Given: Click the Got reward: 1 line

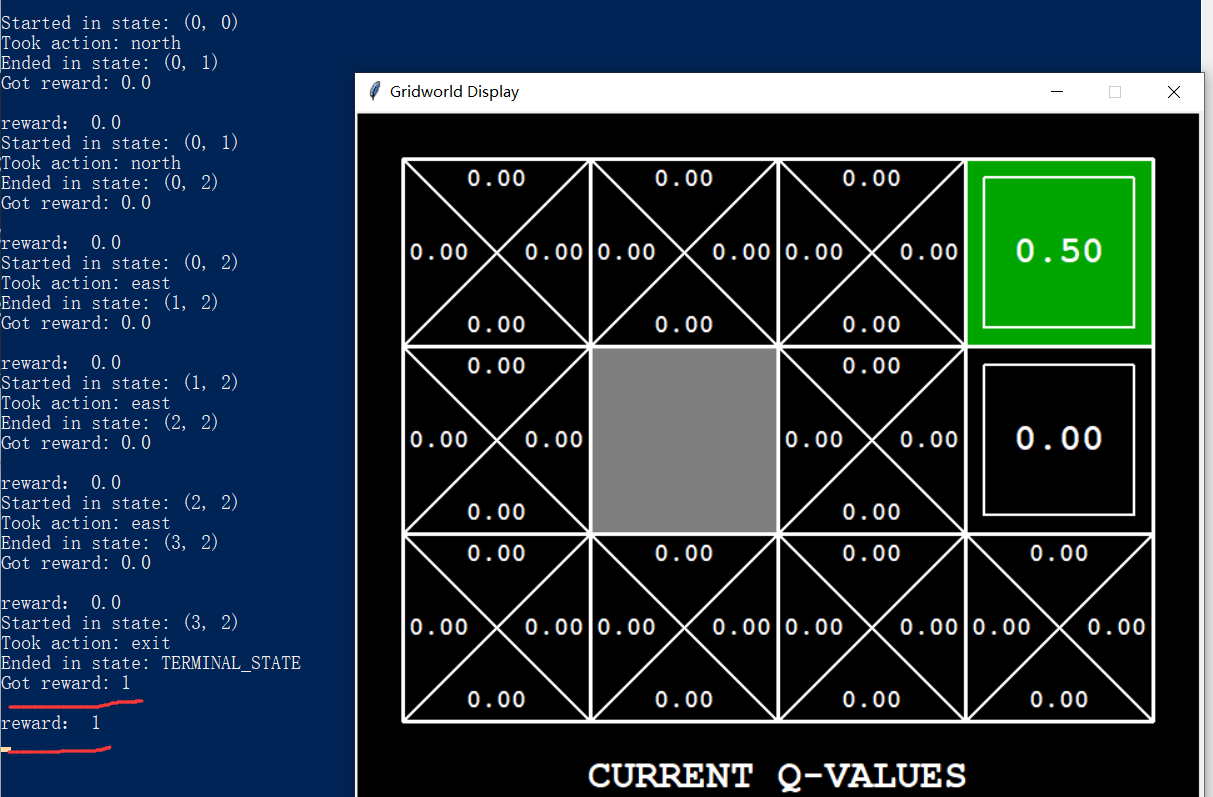Looking at the screenshot, I should click(66, 683).
